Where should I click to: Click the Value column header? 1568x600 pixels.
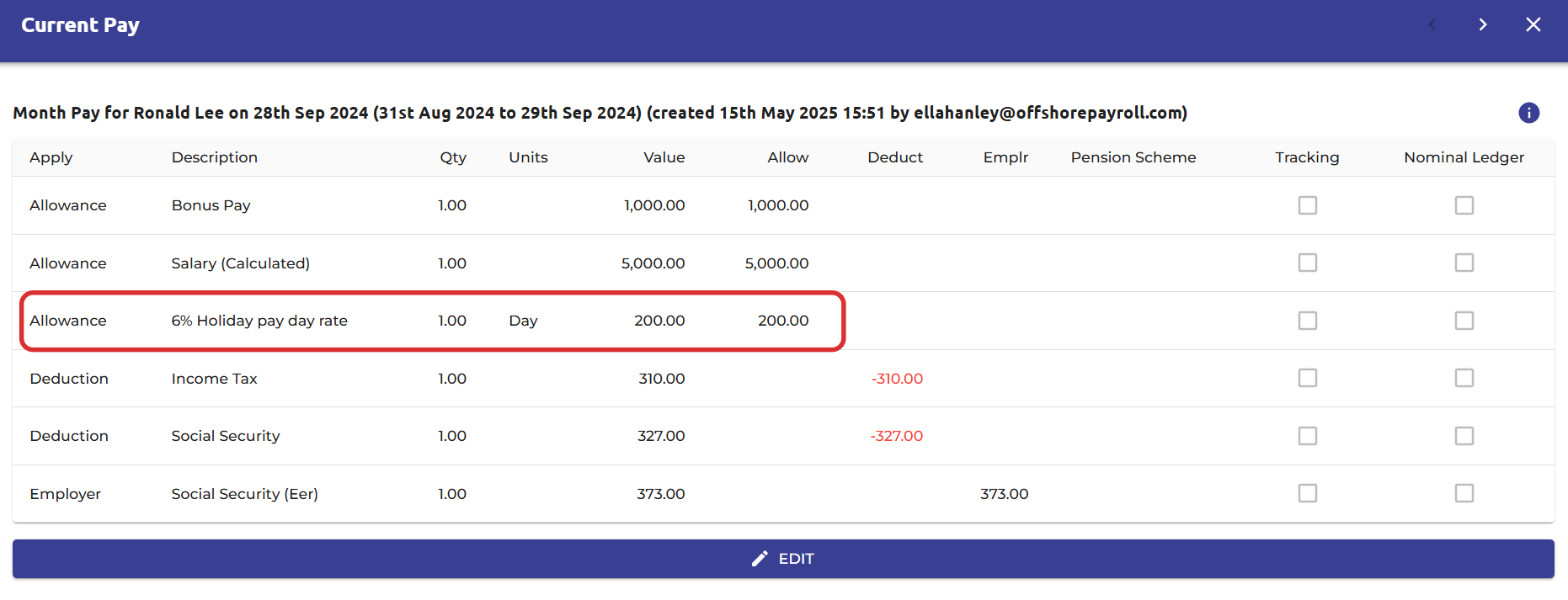click(x=664, y=157)
